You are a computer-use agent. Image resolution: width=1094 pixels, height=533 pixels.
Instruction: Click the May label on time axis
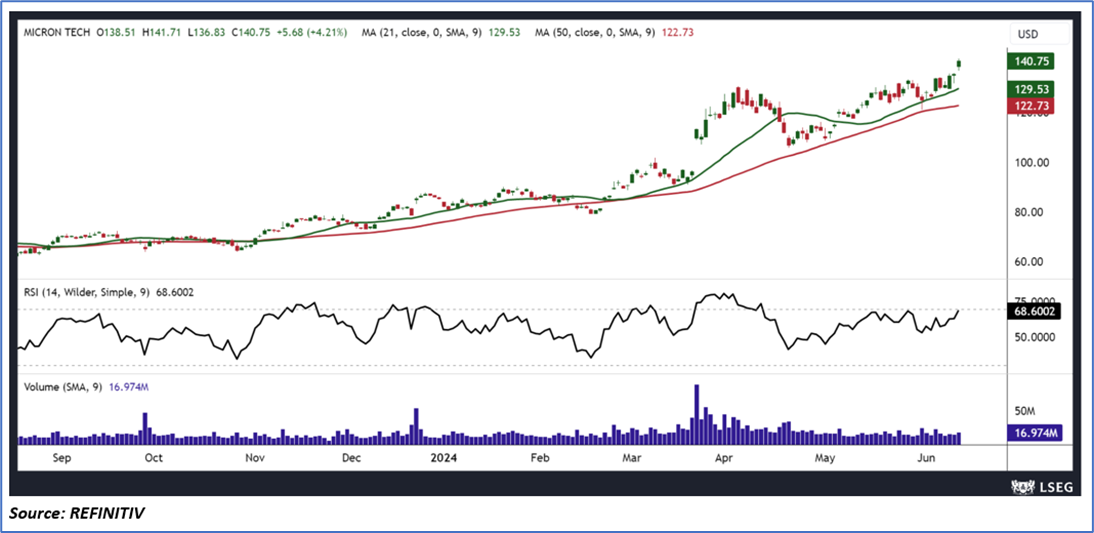click(825, 458)
